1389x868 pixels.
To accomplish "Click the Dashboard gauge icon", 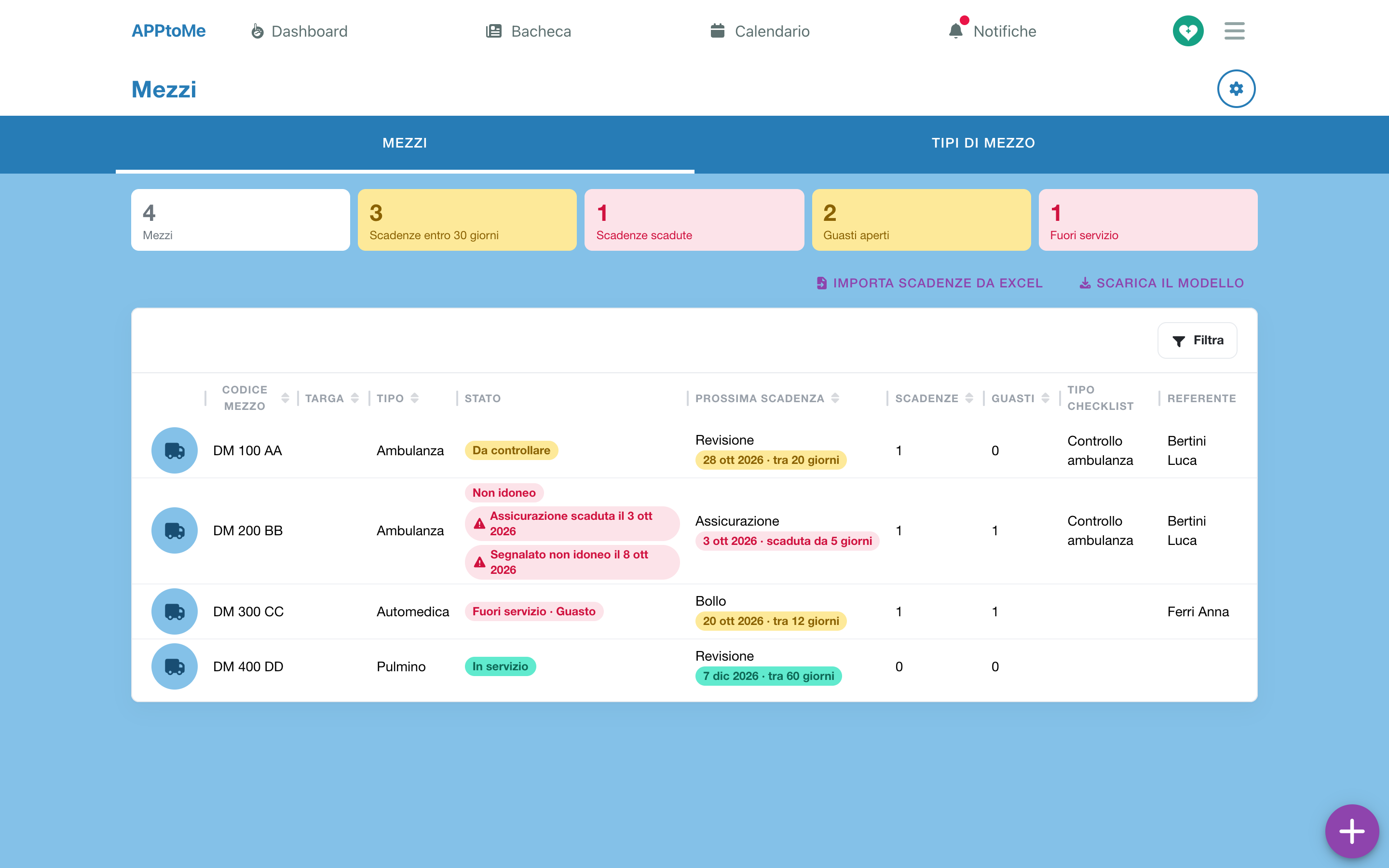I will pos(258,31).
